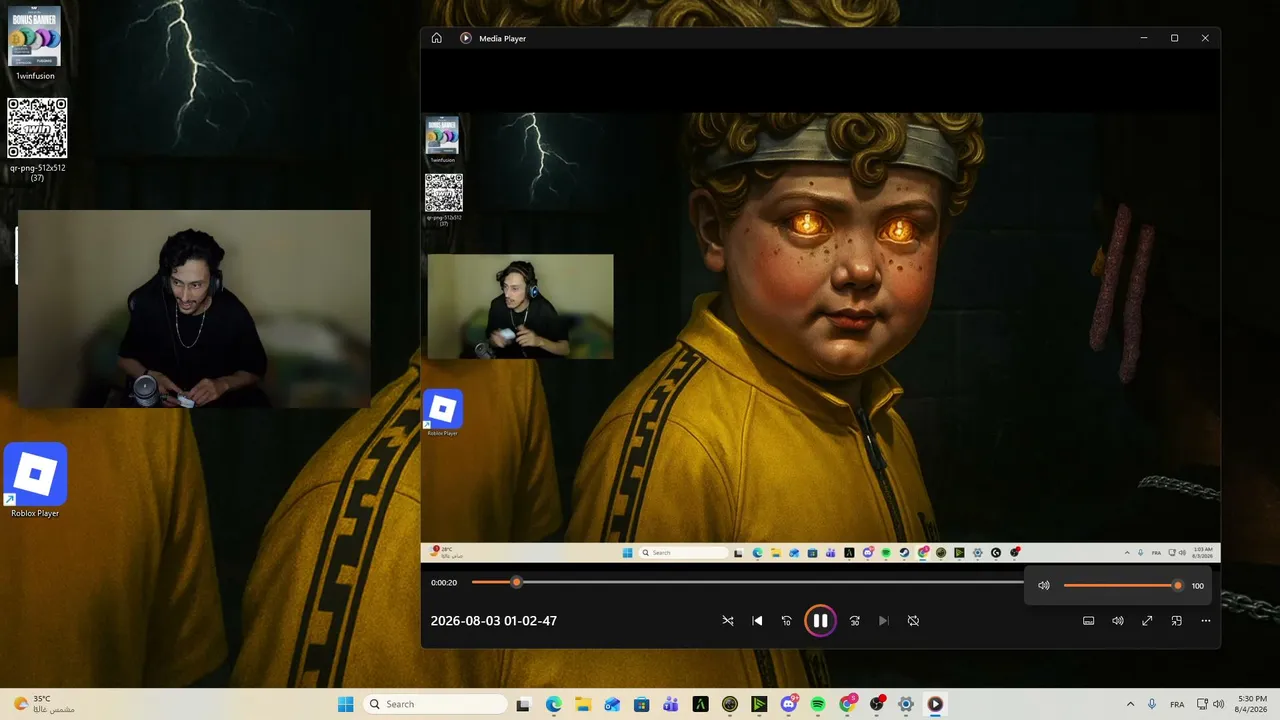Toggle shuffle in Media Player

click(x=728, y=621)
